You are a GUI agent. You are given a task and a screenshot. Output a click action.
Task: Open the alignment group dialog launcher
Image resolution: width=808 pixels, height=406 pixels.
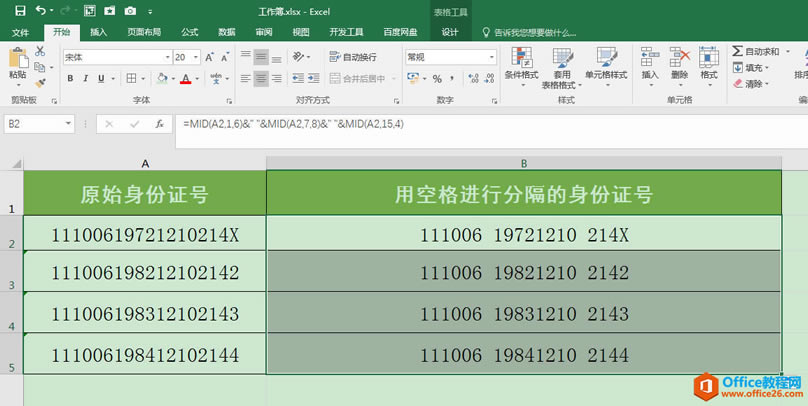tap(396, 101)
